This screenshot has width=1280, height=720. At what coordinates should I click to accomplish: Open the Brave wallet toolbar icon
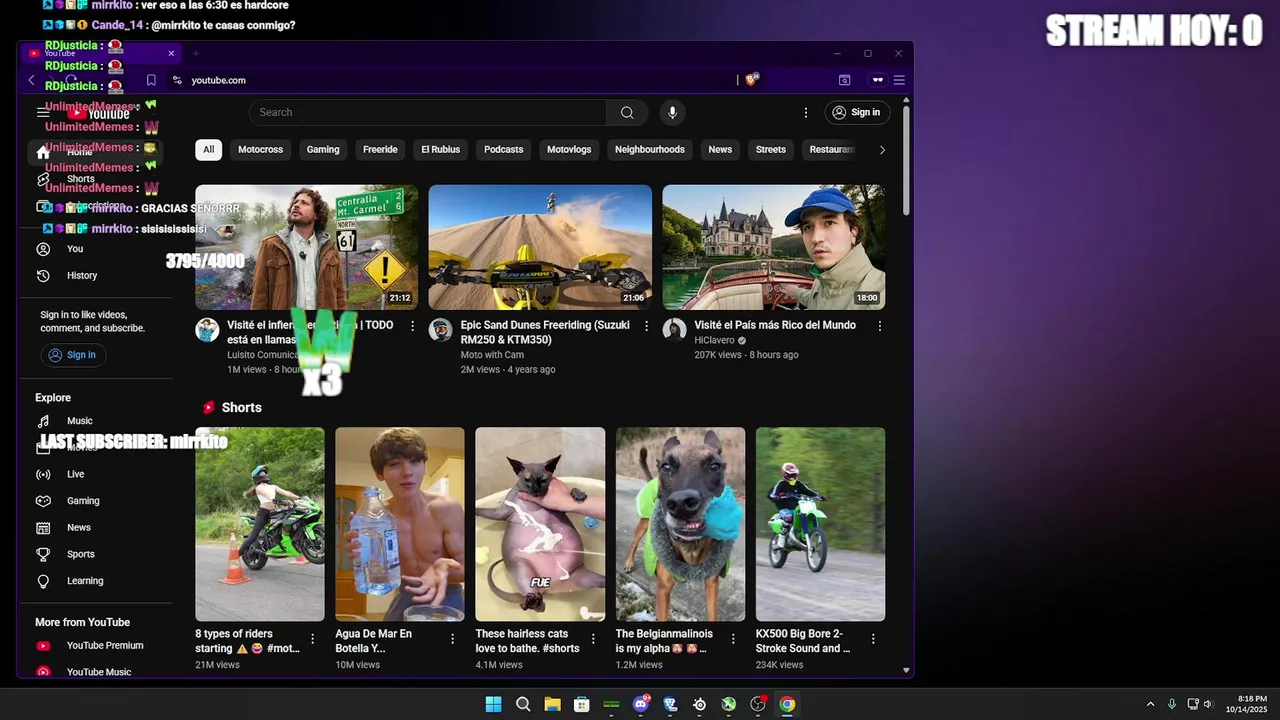click(844, 80)
